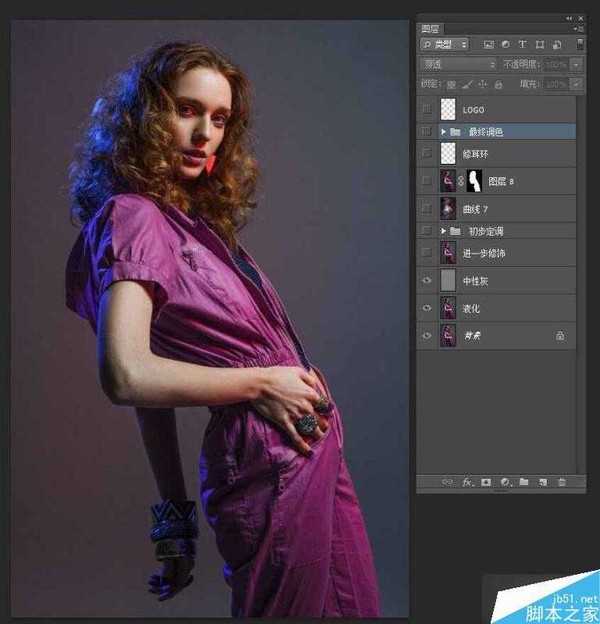Click the add layer mask icon
Viewport: 600px width, 624px height.
(486, 482)
